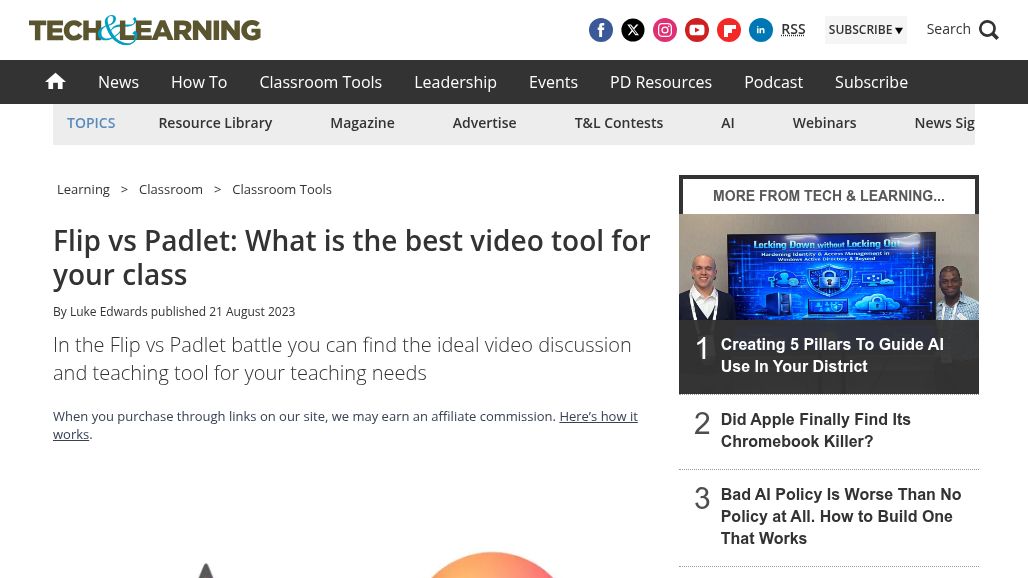Click the 'MORE FROM TECH & LEARNING...' heading
The height and width of the screenshot is (578, 1028).
829,196
